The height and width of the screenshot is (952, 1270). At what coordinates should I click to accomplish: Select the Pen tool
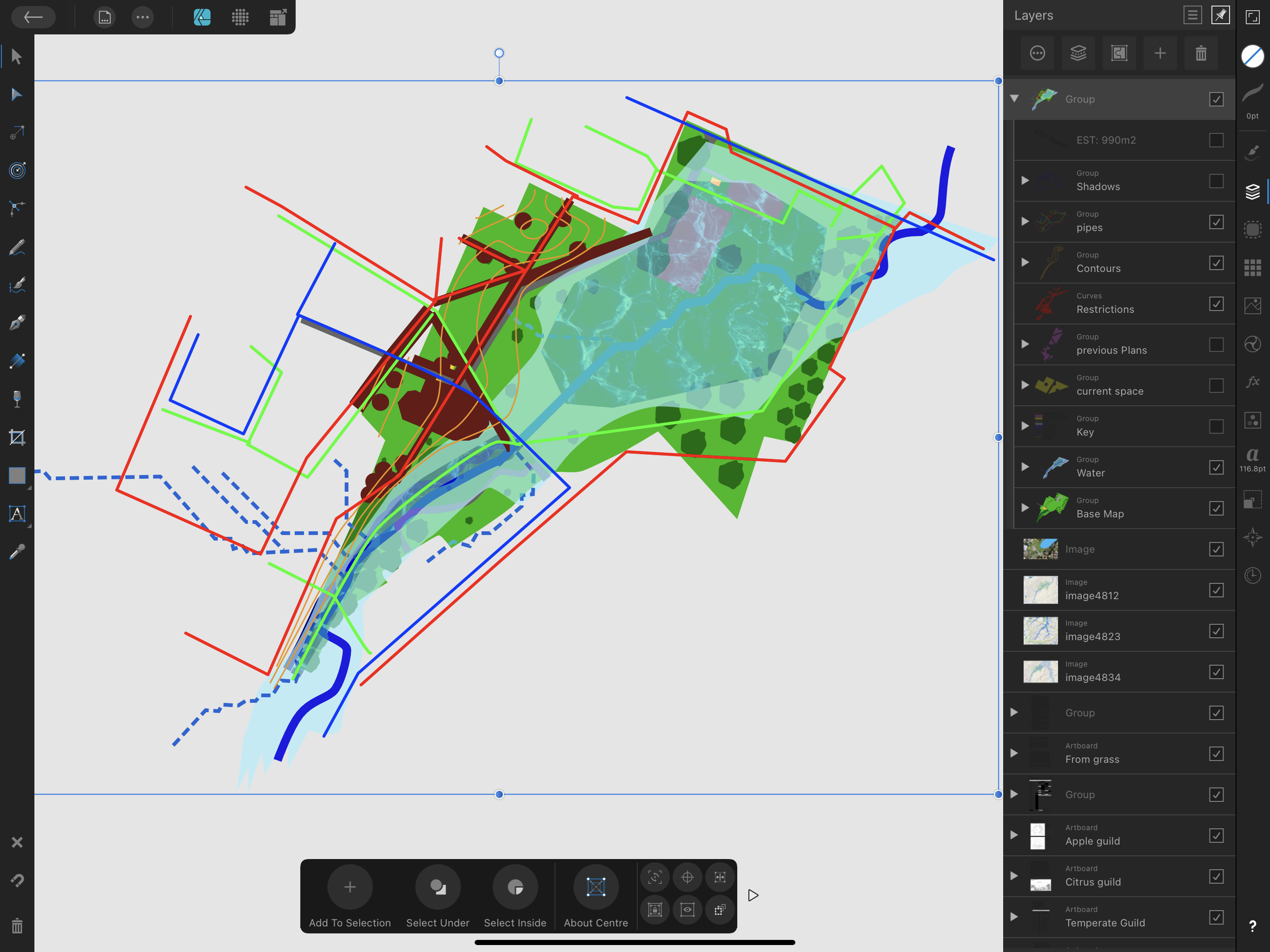coord(17,323)
